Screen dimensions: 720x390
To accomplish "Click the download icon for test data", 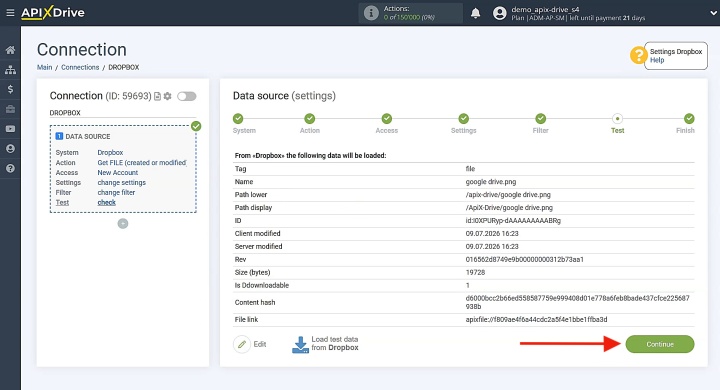I will (300, 345).
